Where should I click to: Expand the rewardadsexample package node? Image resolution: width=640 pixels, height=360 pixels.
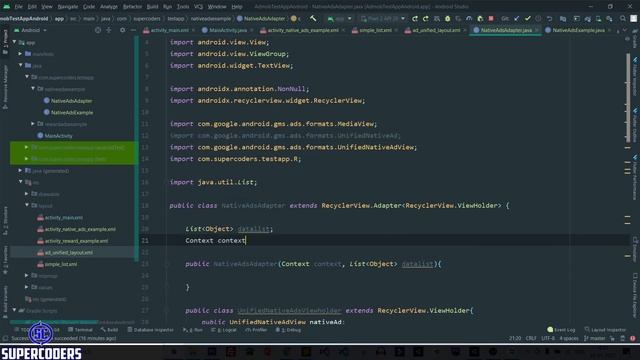tap(33, 124)
